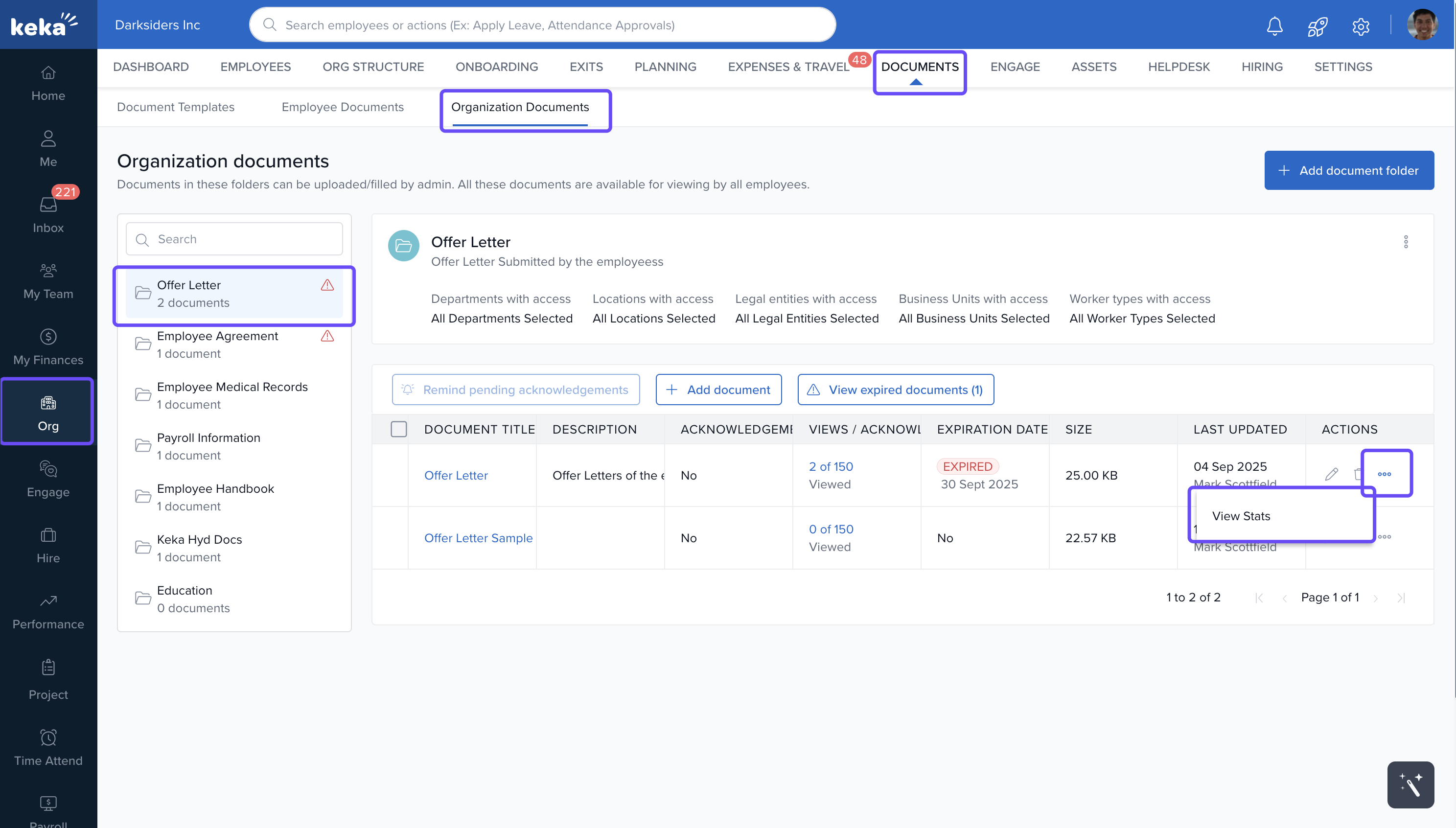1456x828 pixels.
Task: Open the Offer Letter folder kebab menu
Action: click(x=1406, y=242)
